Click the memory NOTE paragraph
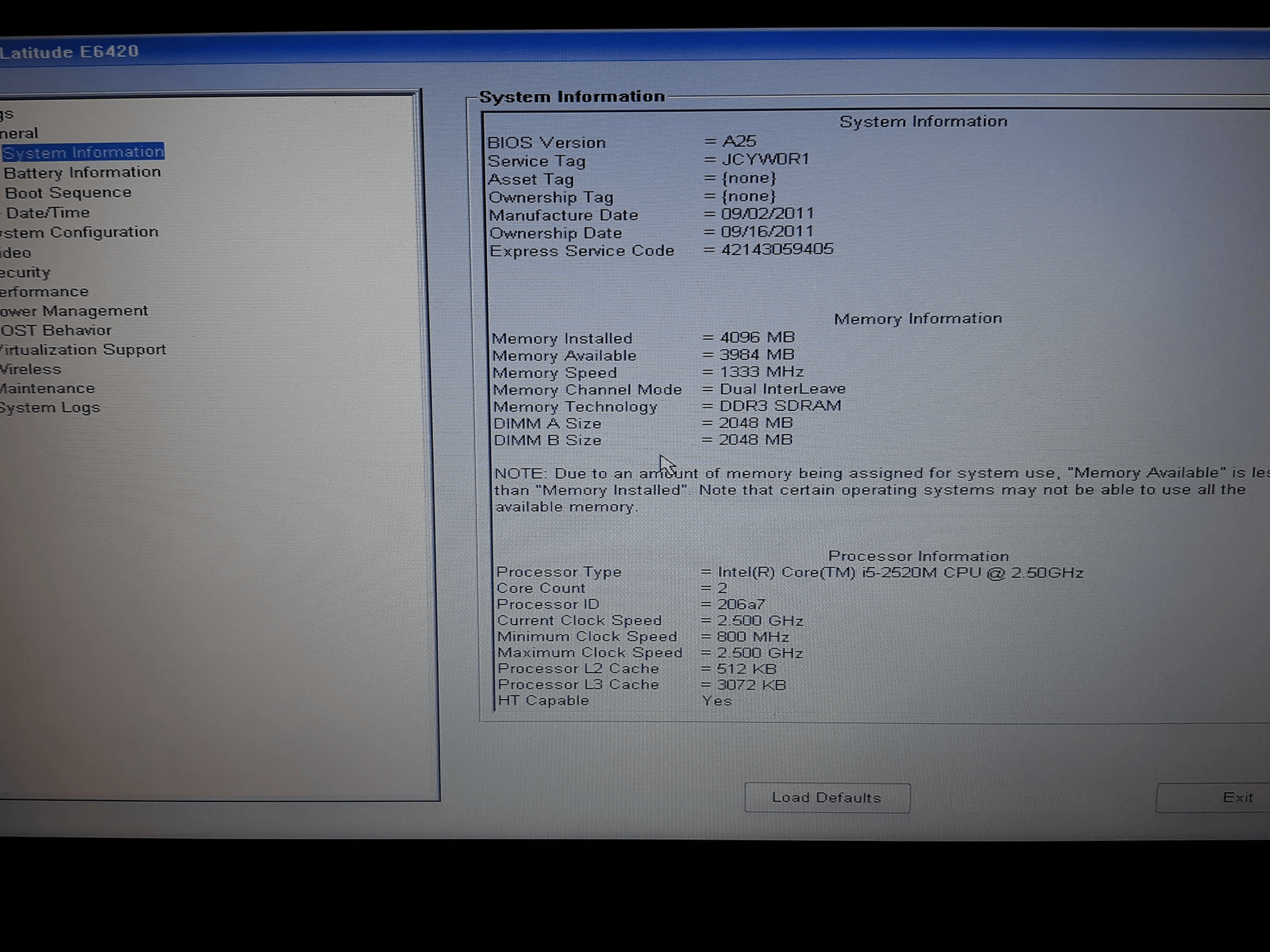1270x952 pixels. point(882,490)
